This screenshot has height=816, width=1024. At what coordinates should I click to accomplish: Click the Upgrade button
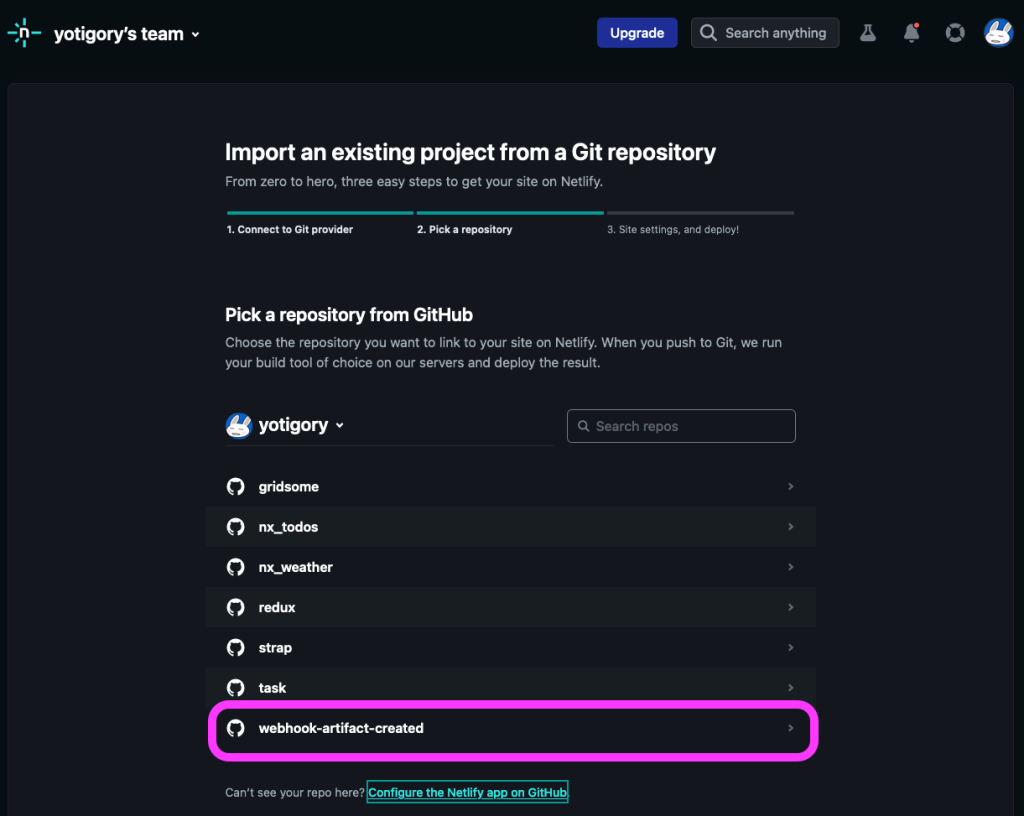[637, 33]
